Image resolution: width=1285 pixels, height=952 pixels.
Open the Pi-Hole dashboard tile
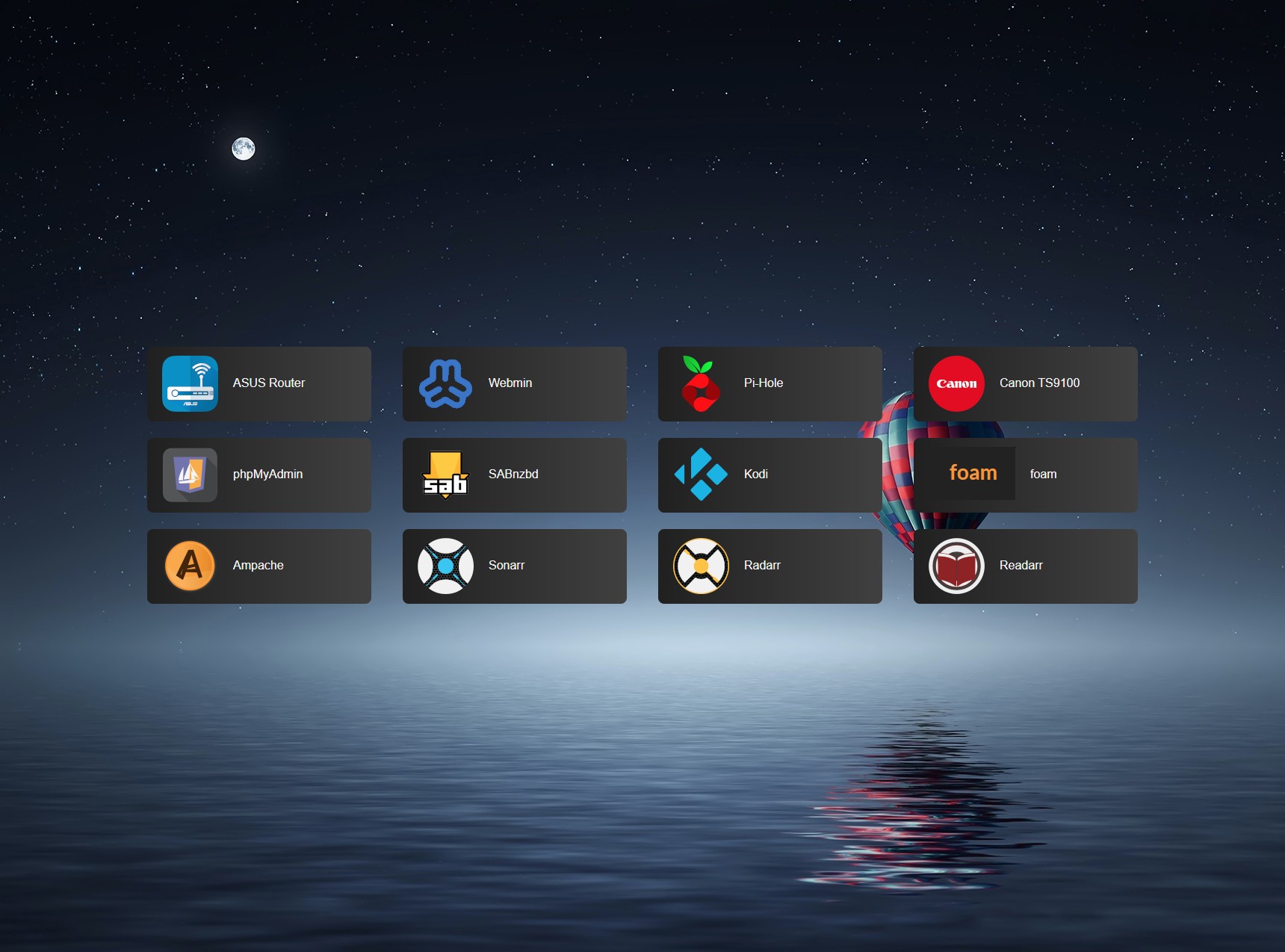click(770, 383)
